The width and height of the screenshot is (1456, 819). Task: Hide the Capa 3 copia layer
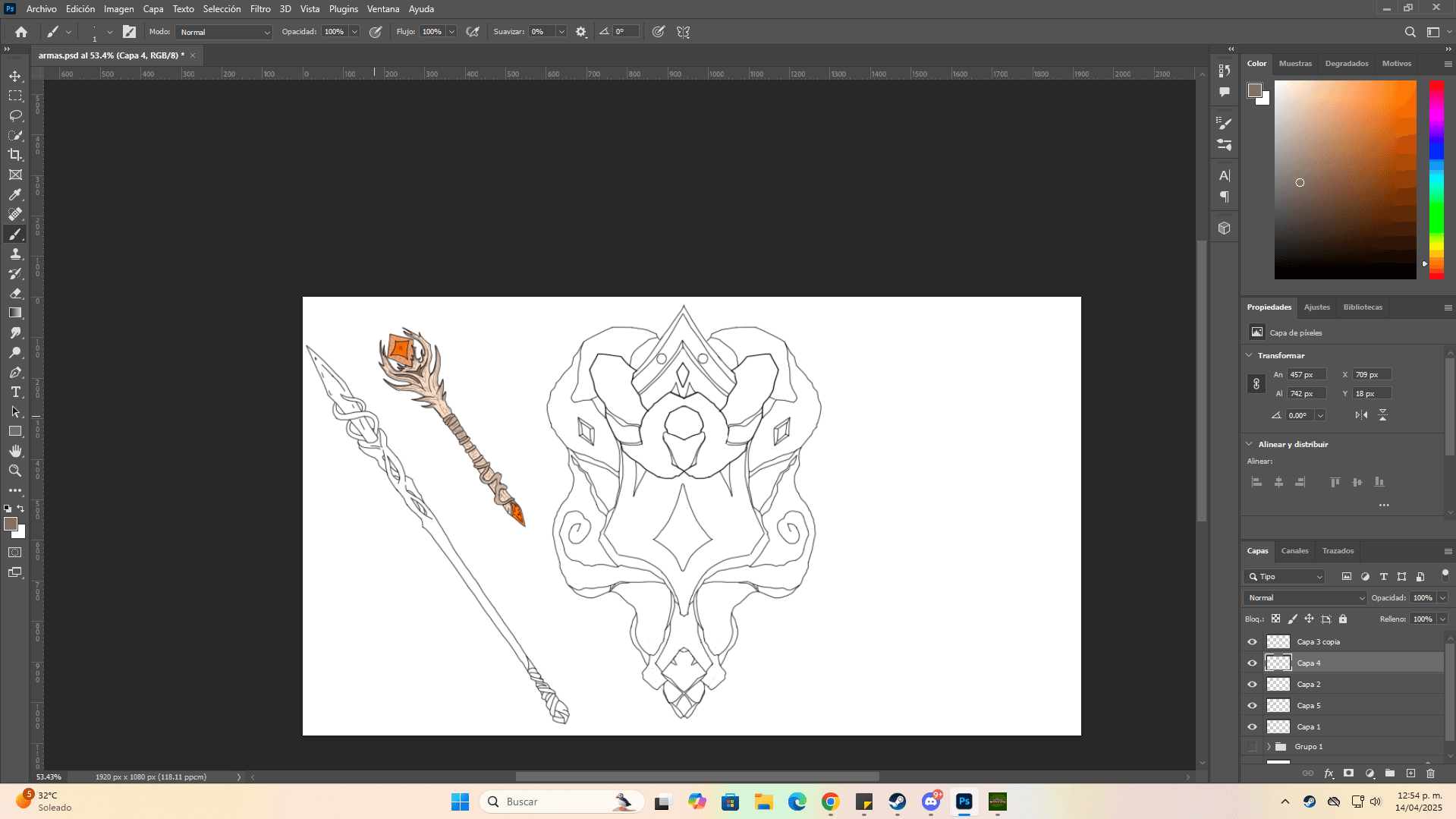pos(1252,642)
